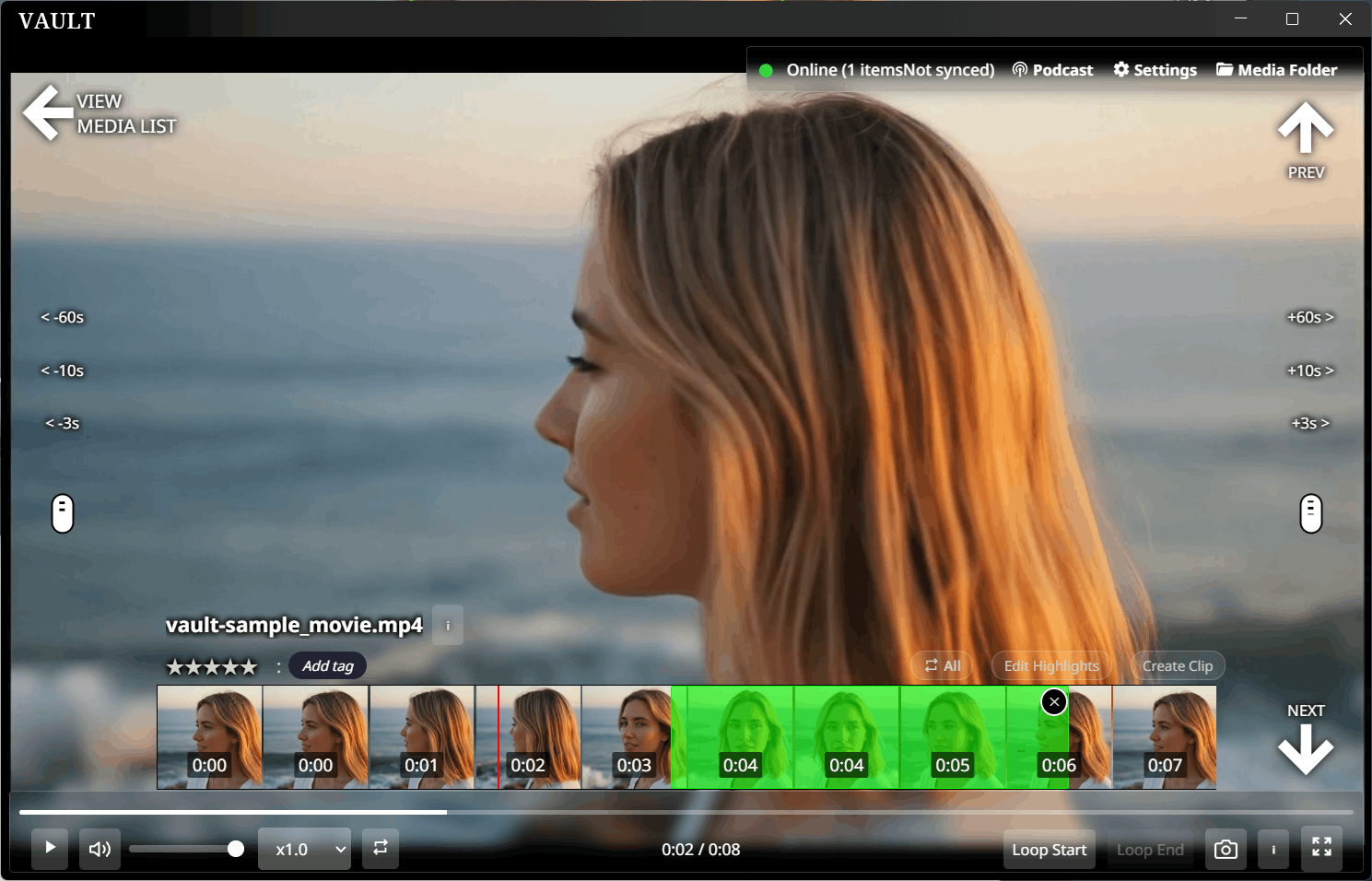Jump to next media with NEXT arrow

click(x=1306, y=738)
